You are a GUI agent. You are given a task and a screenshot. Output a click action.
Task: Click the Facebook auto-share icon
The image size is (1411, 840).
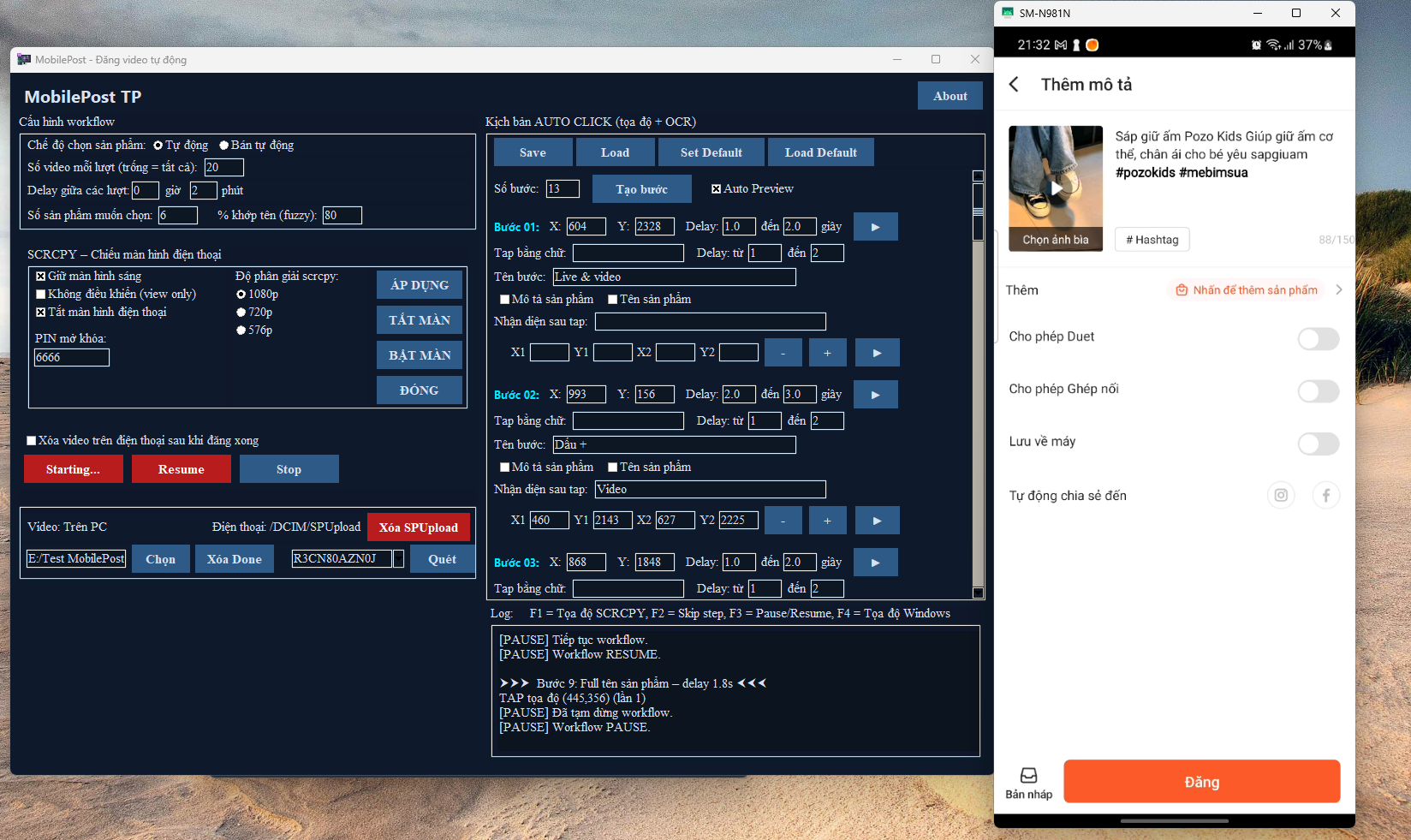click(x=1325, y=495)
